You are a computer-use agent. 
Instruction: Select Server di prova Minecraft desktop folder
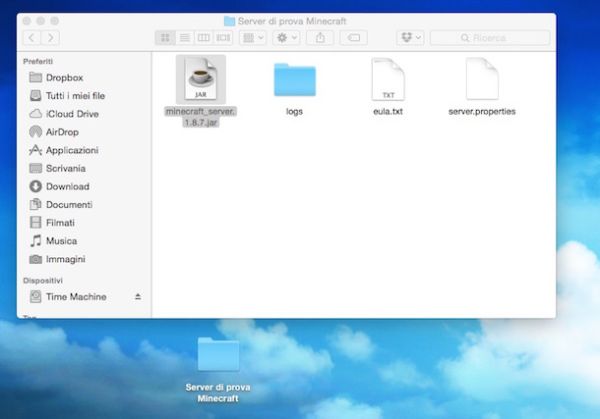coord(218,354)
